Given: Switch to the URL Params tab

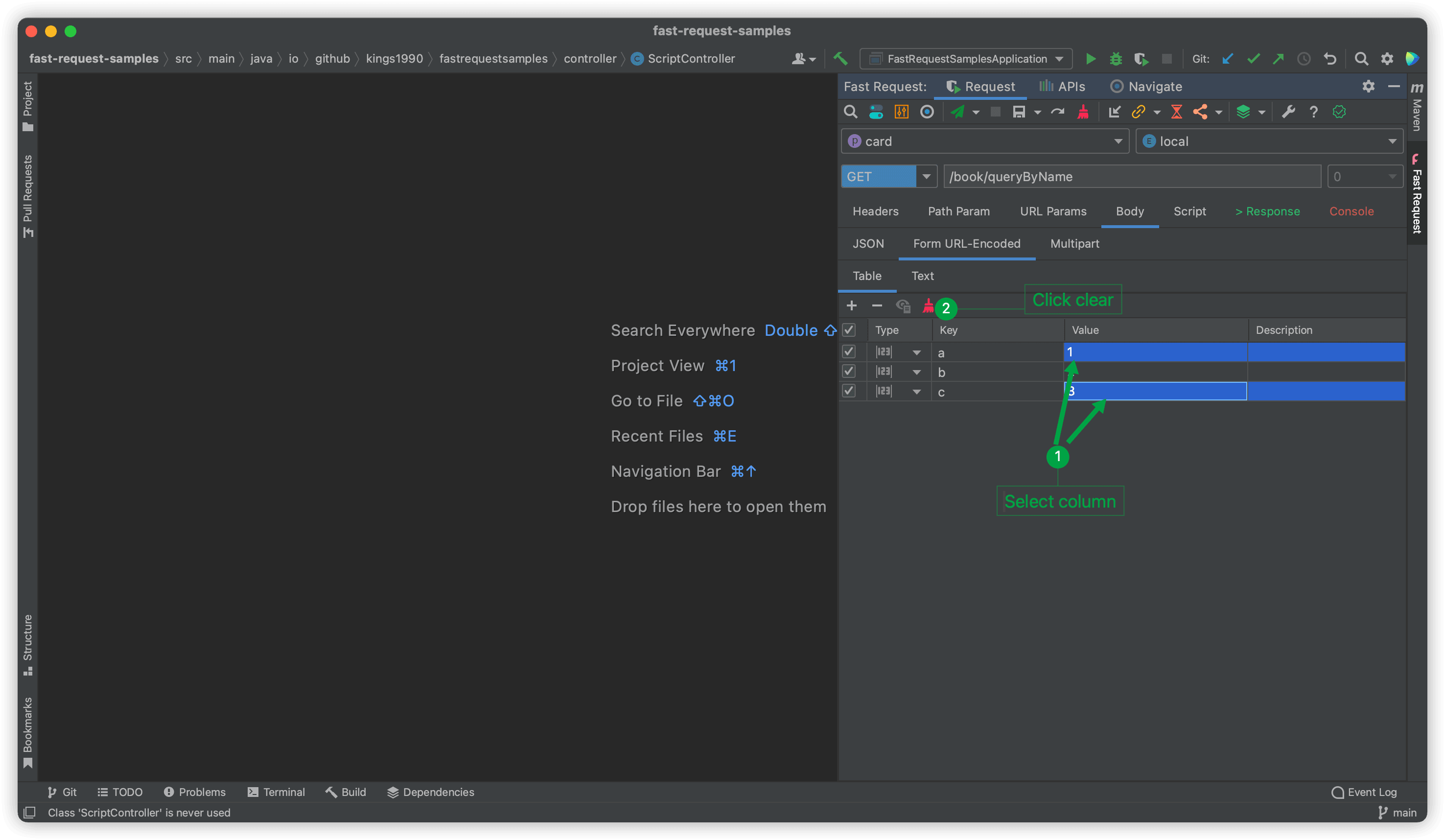Looking at the screenshot, I should [1053, 211].
